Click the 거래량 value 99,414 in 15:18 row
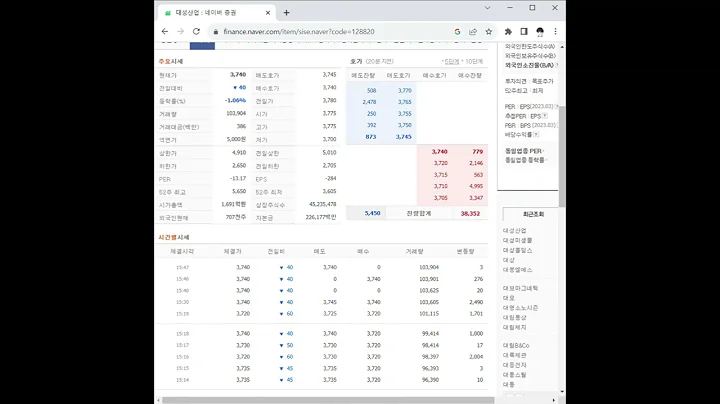 click(430, 334)
